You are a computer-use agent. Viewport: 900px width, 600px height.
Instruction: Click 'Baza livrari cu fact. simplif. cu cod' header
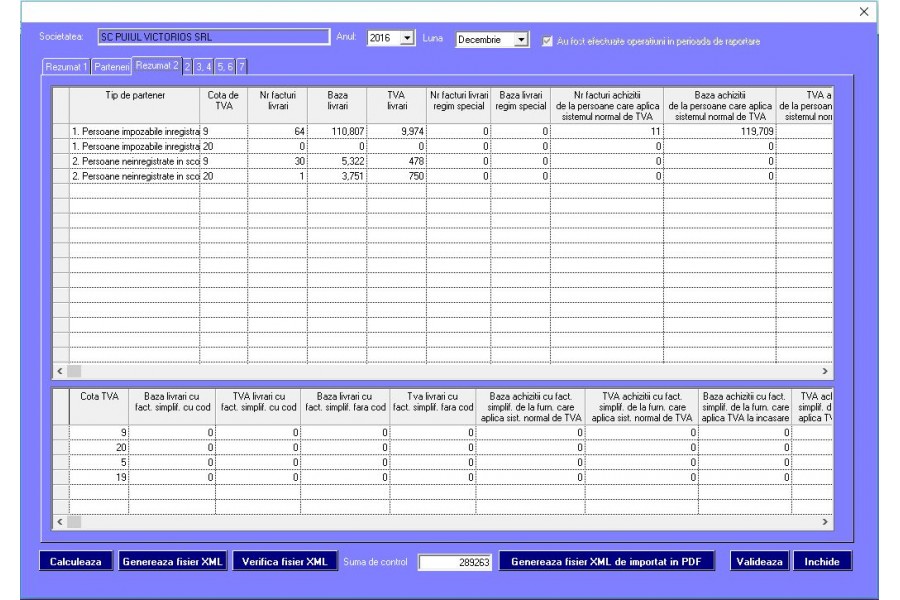click(x=172, y=407)
